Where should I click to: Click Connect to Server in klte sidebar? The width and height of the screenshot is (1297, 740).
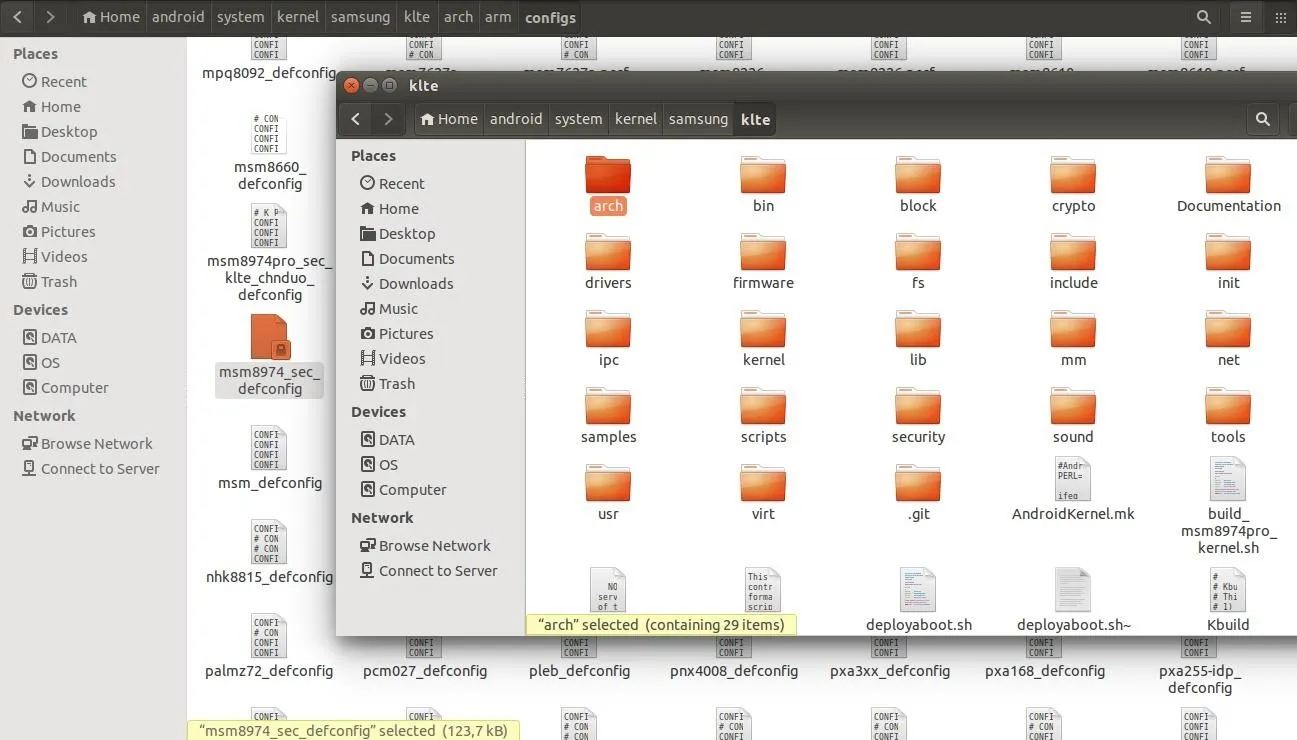[430, 571]
